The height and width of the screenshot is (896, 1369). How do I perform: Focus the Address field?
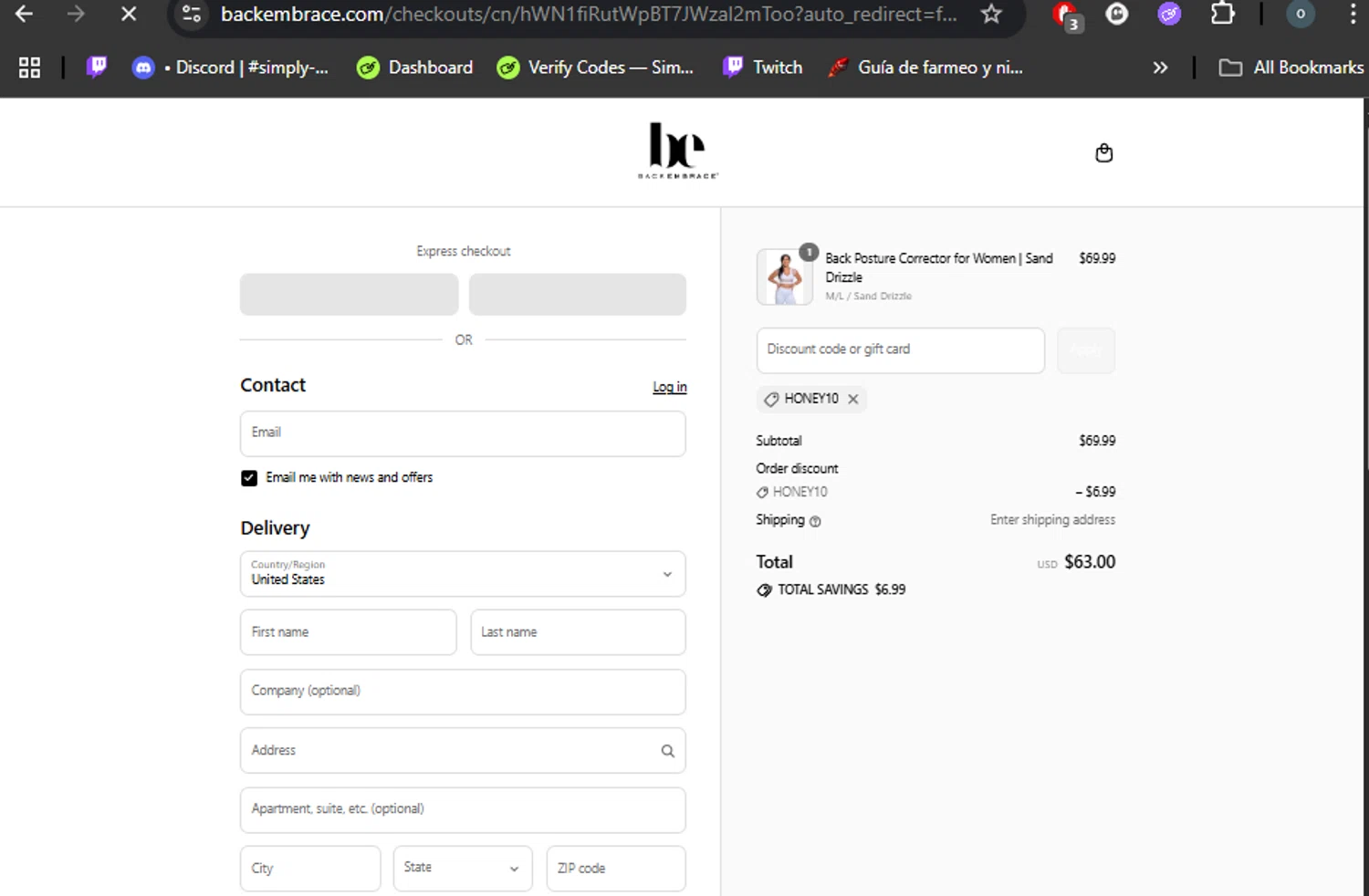tap(463, 751)
